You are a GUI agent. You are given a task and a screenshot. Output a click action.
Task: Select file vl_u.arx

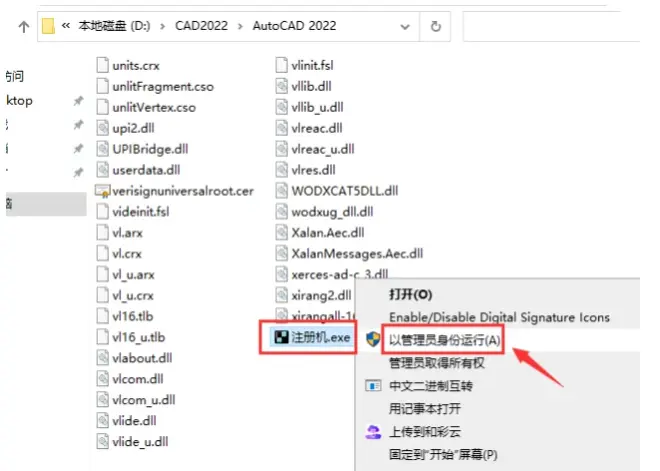(x=133, y=275)
